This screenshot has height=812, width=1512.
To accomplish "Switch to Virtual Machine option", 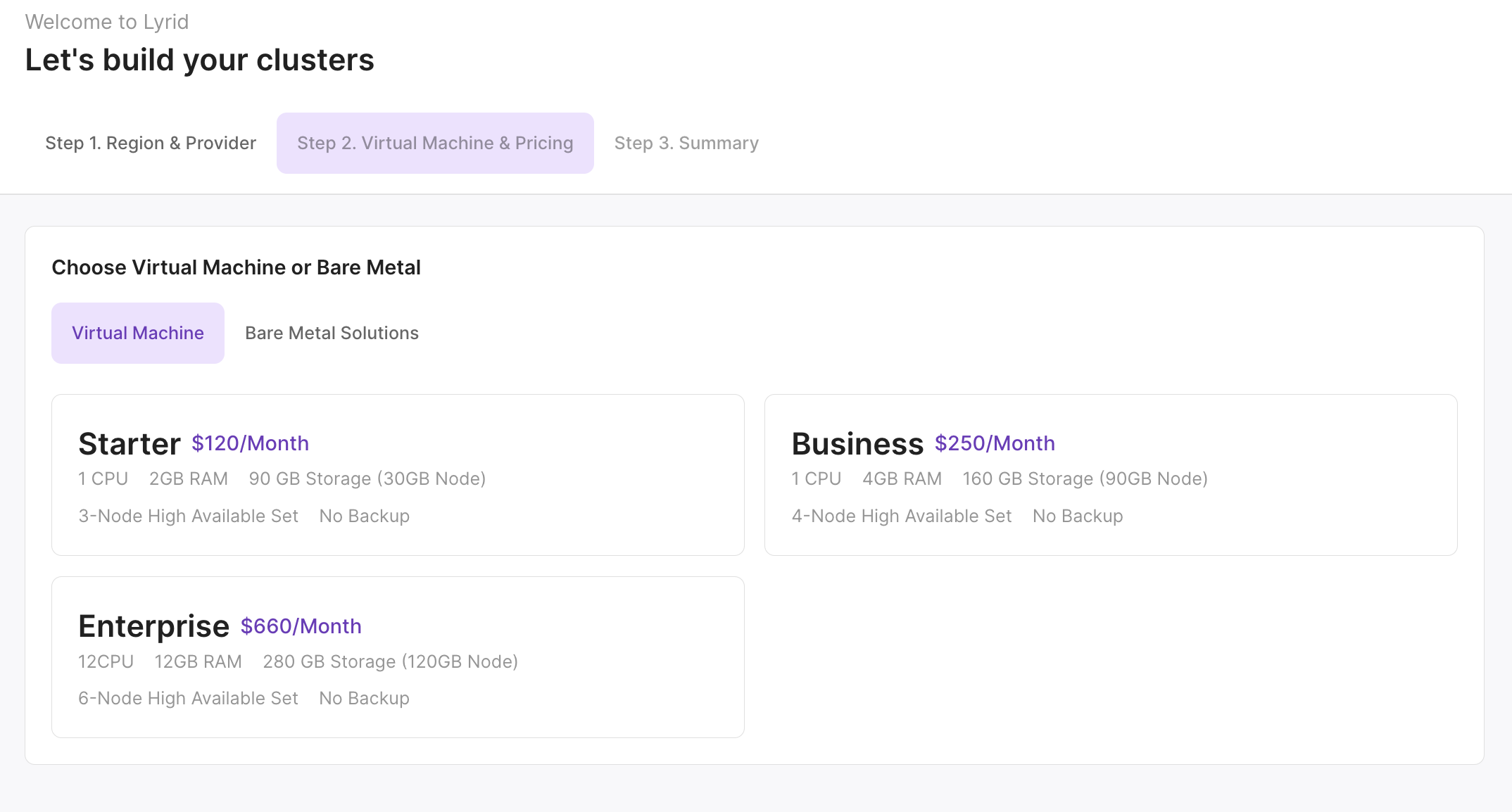I will [x=138, y=333].
